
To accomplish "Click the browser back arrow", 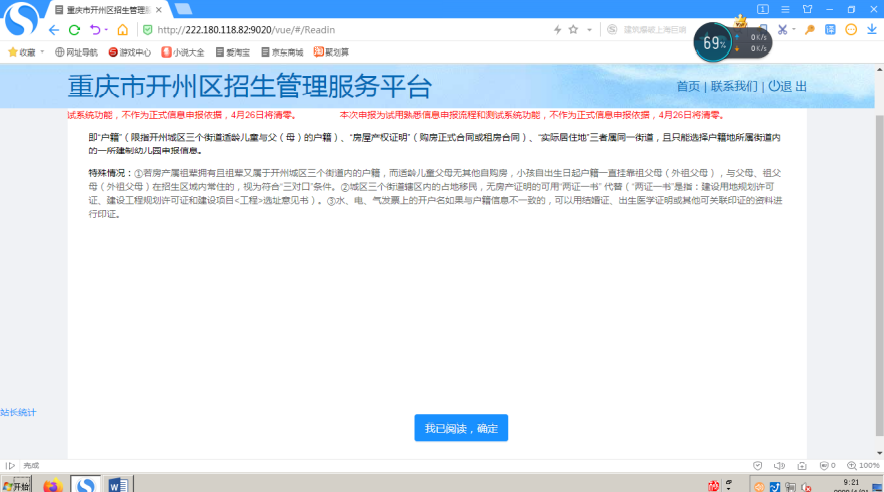I will 54,30.
